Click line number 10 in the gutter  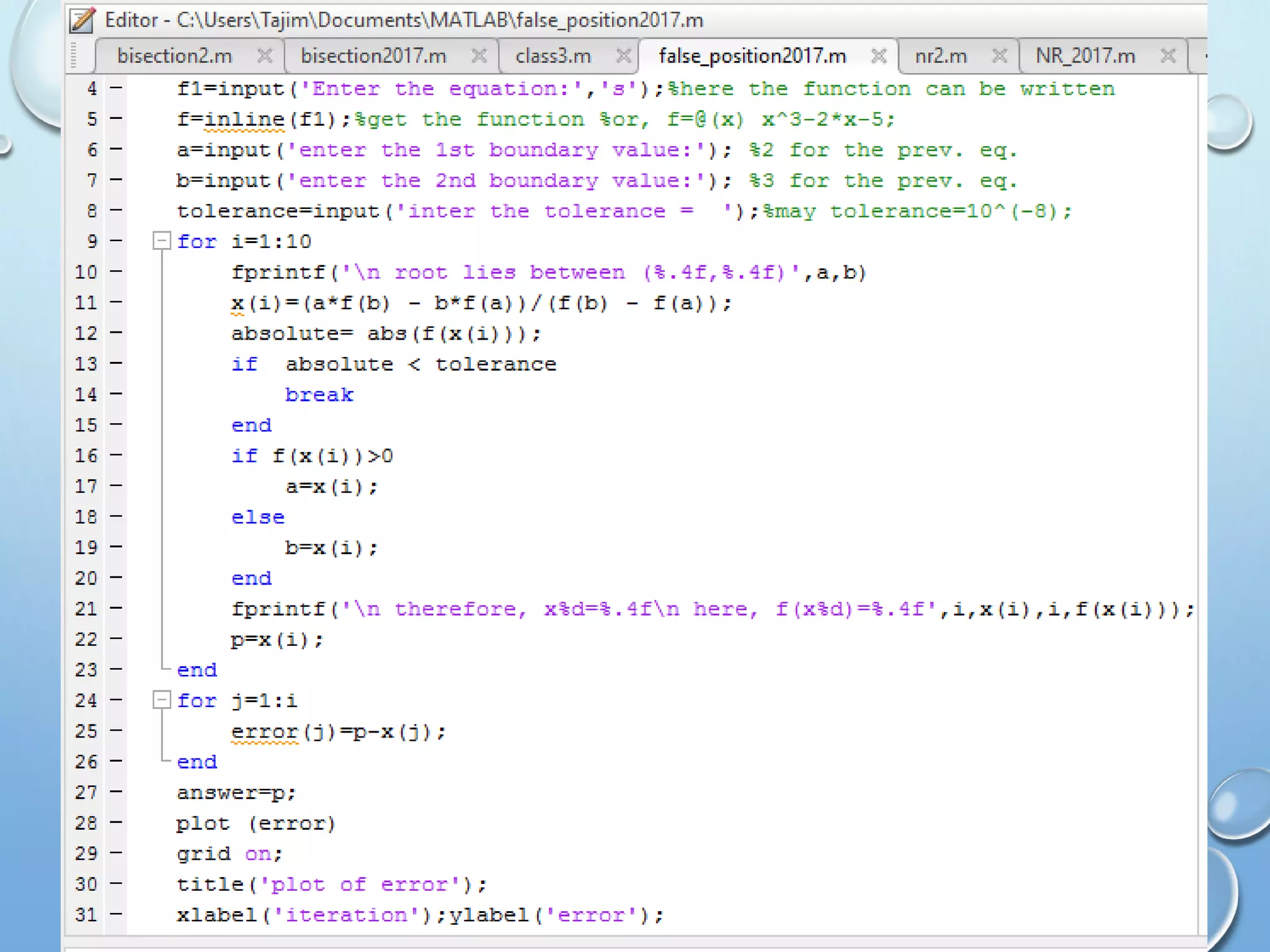pos(86,272)
